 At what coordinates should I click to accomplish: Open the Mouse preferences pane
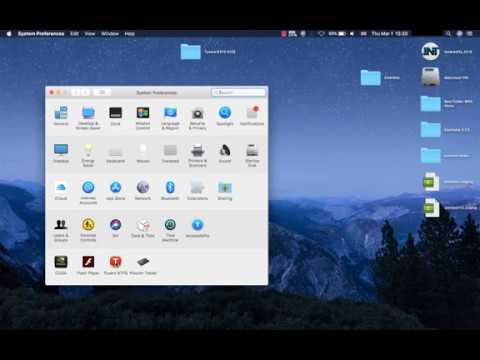(143, 153)
